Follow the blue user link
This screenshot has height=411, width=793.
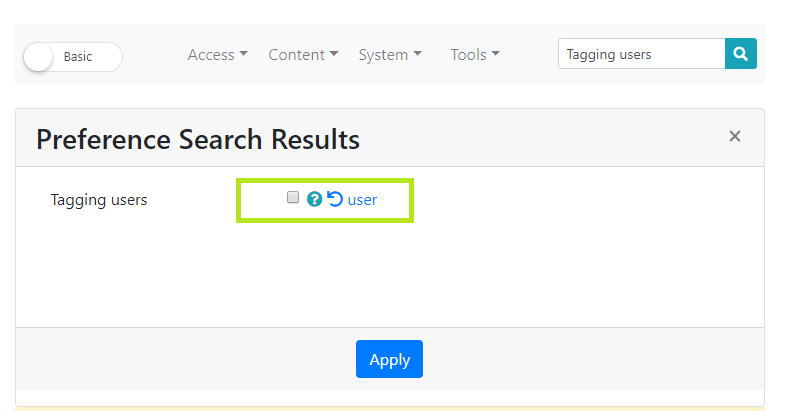point(362,200)
